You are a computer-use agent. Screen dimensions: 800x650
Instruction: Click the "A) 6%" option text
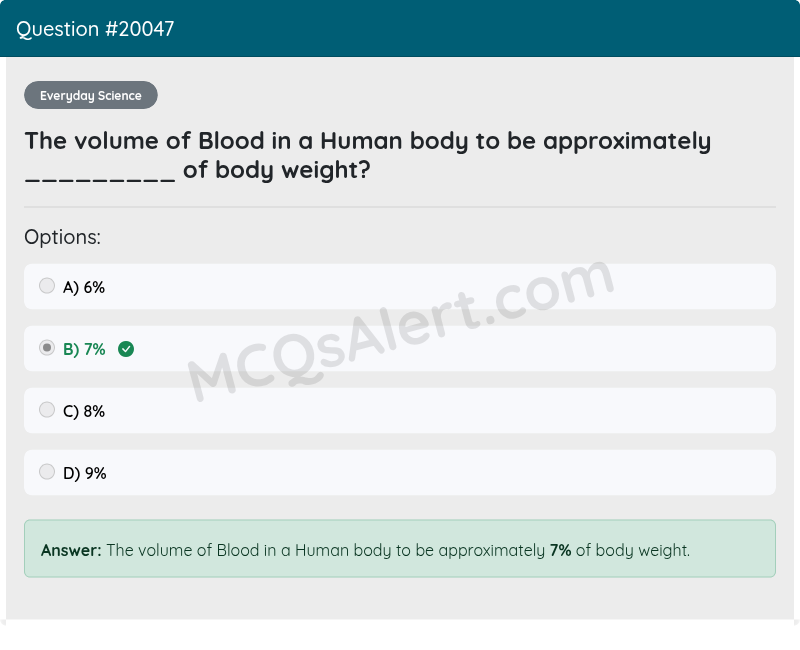point(84,287)
